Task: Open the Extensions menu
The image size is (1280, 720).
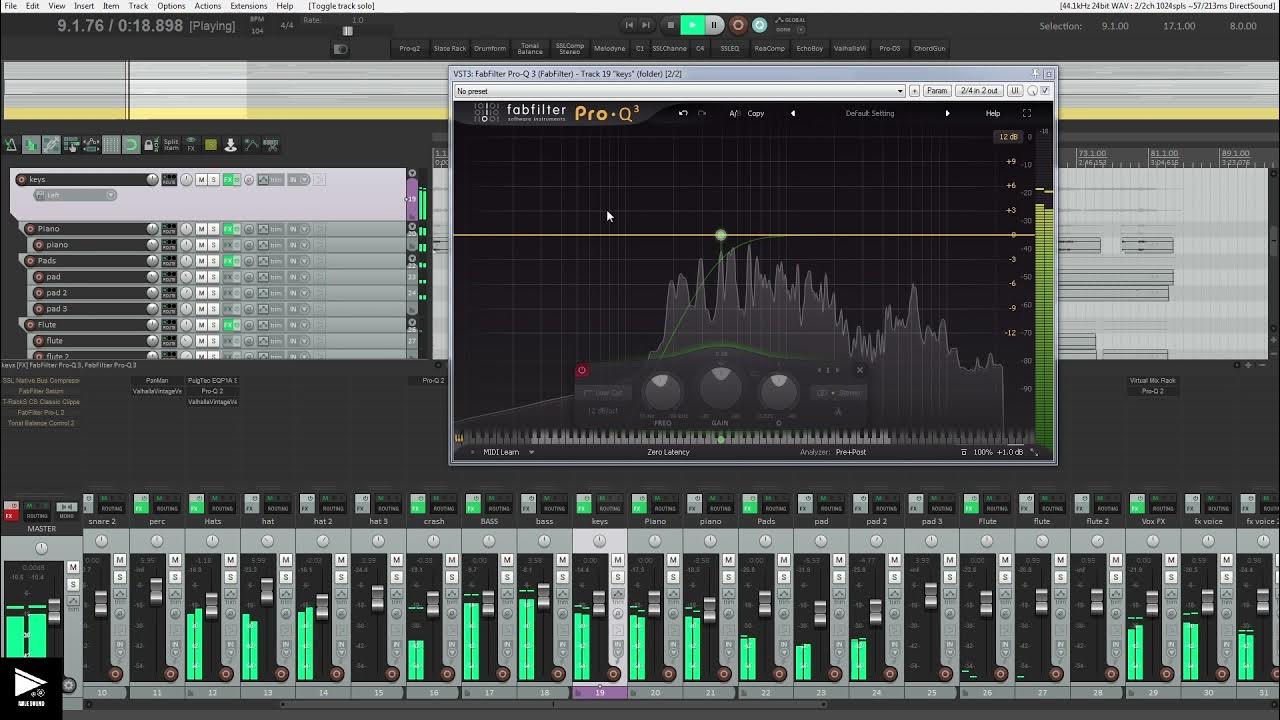Action: click(x=248, y=6)
